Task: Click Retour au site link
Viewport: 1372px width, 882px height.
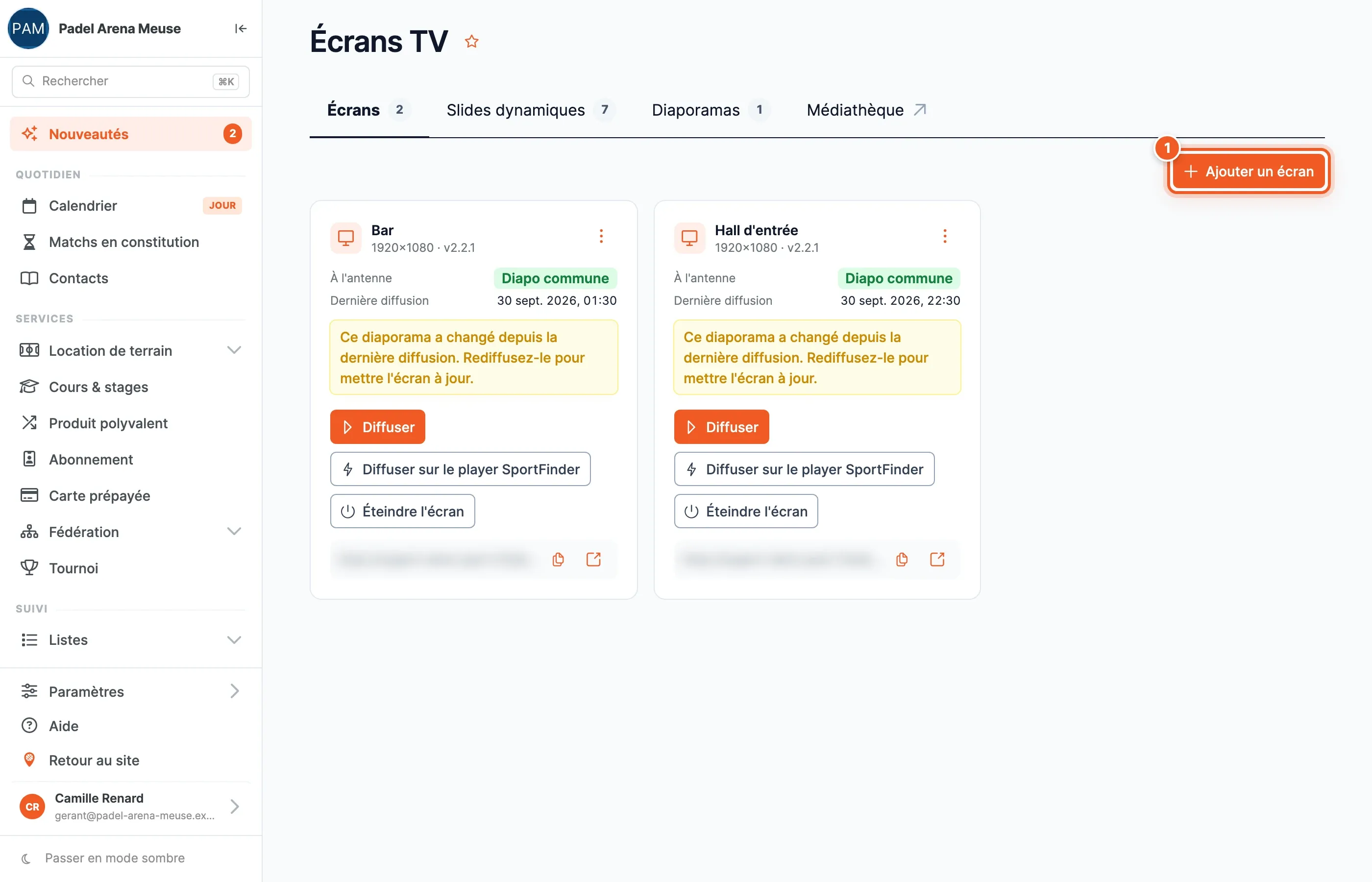Action: click(x=130, y=760)
